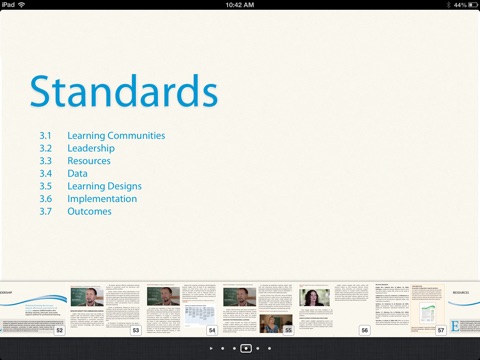Jump to section 3.4 Data
This screenshot has width=480, height=360.
[x=63, y=174]
